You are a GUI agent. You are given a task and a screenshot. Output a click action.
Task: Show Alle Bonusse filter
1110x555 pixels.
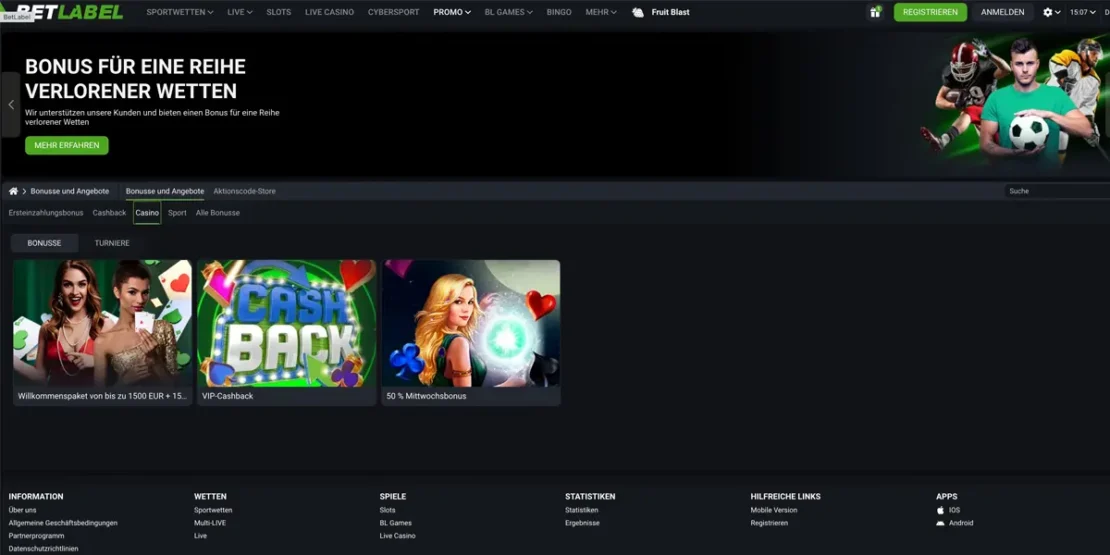click(x=217, y=212)
